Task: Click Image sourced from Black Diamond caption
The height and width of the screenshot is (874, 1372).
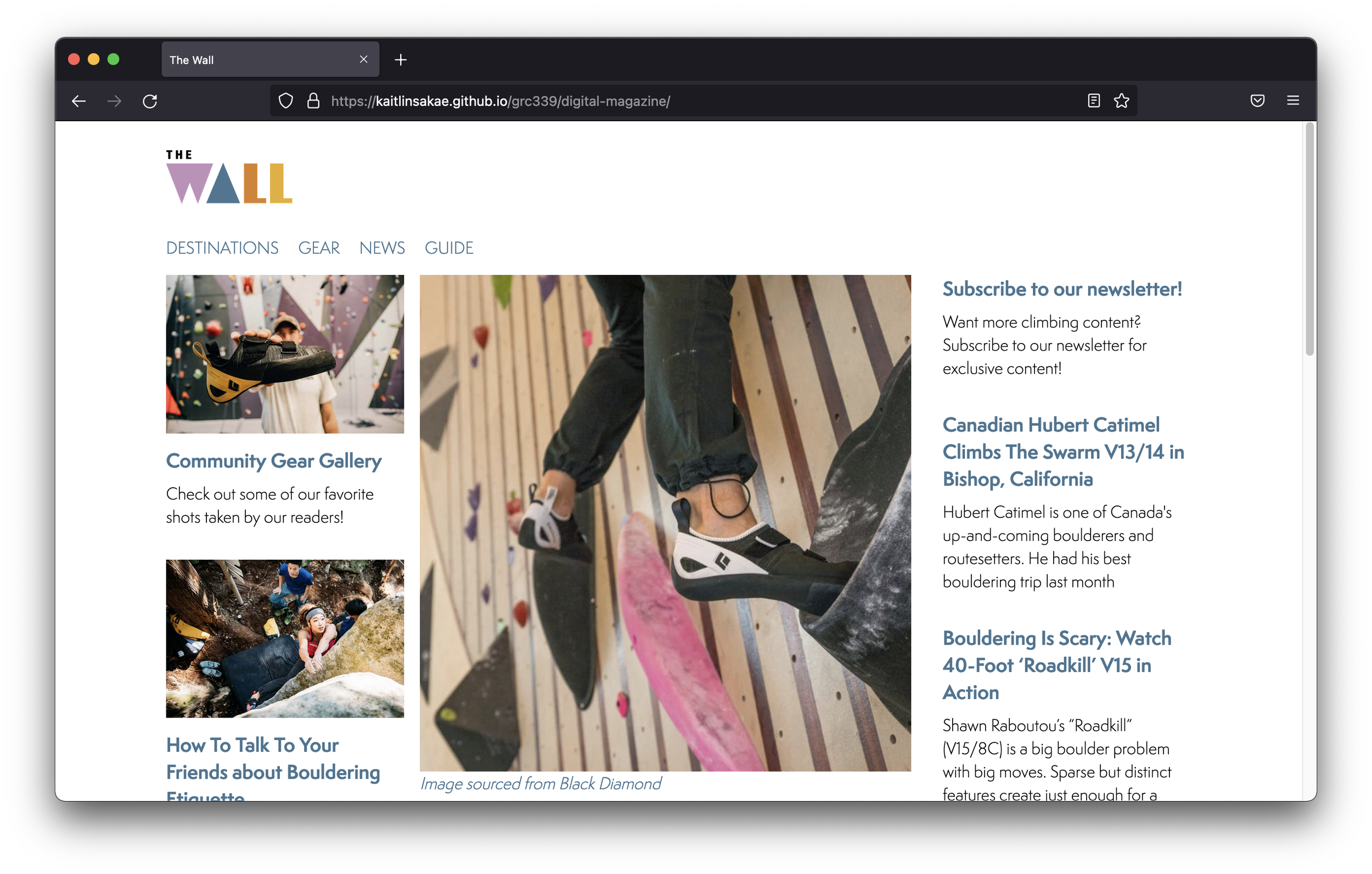Action: click(x=541, y=783)
